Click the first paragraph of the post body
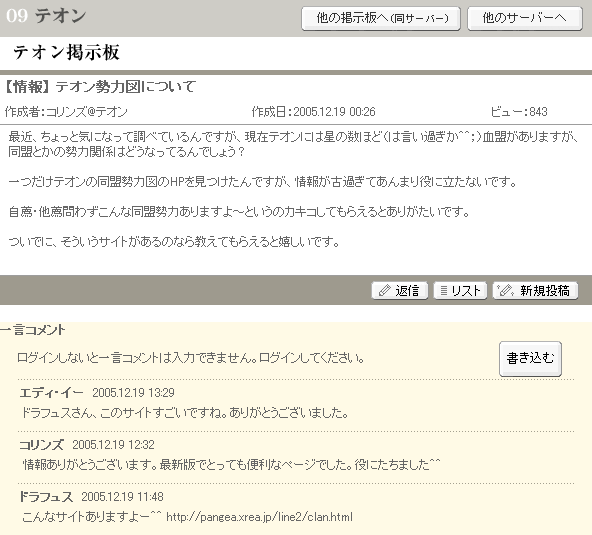This screenshot has height=535, width=592. click(x=293, y=144)
